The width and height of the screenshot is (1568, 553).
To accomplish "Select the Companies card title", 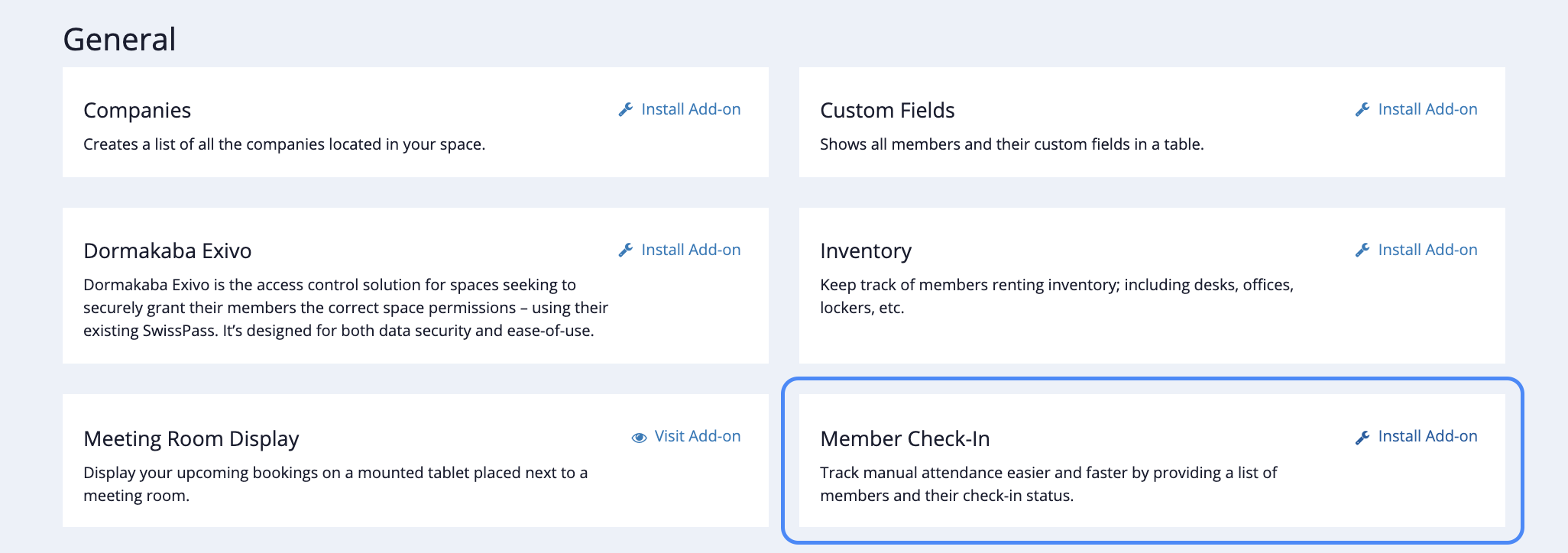I will tap(137, 111).
